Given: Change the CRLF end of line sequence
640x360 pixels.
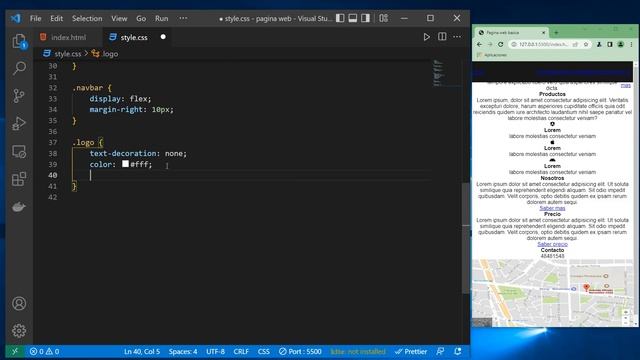Looking at the screenshot, I should tap(241, 351).
